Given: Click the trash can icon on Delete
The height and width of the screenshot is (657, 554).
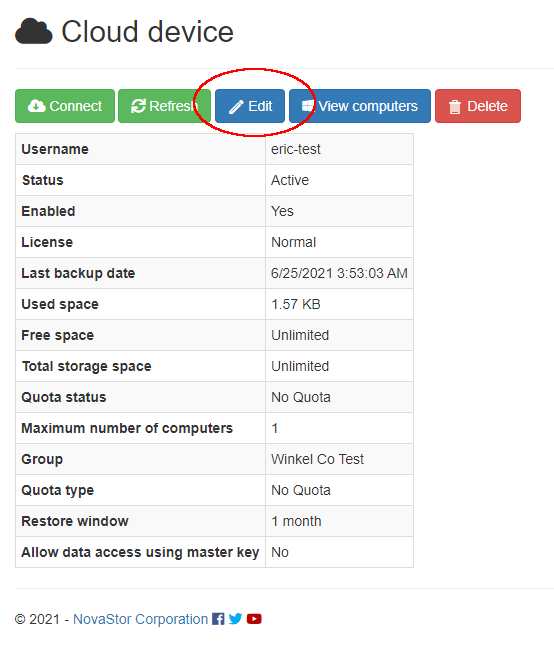Looking at the screenshot, I should point(455,107).
